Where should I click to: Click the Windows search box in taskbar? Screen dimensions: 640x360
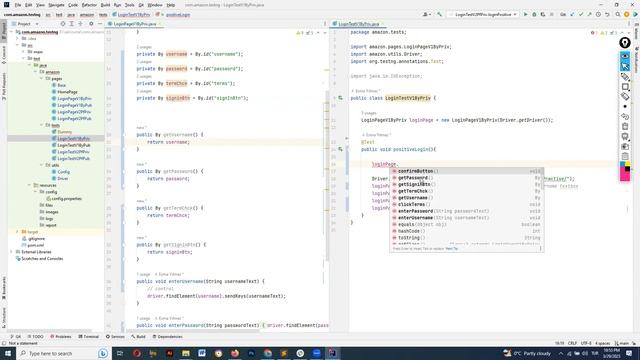coord(63,353)
